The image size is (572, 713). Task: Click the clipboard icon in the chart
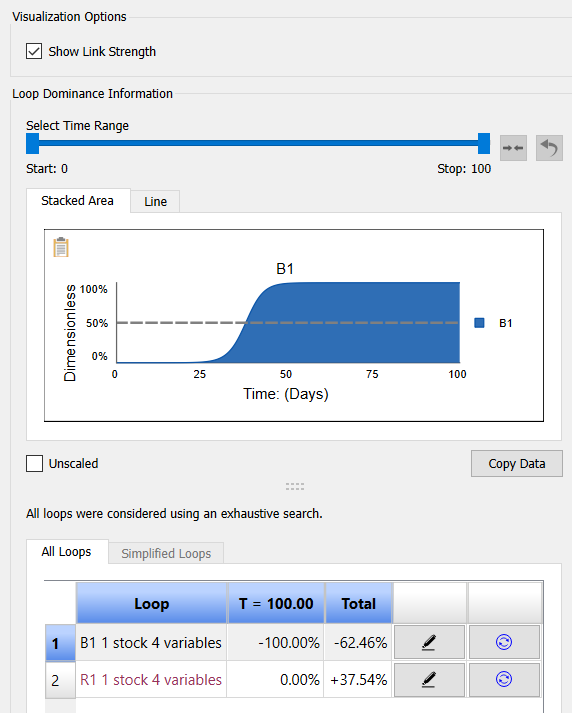click(61, 247)
